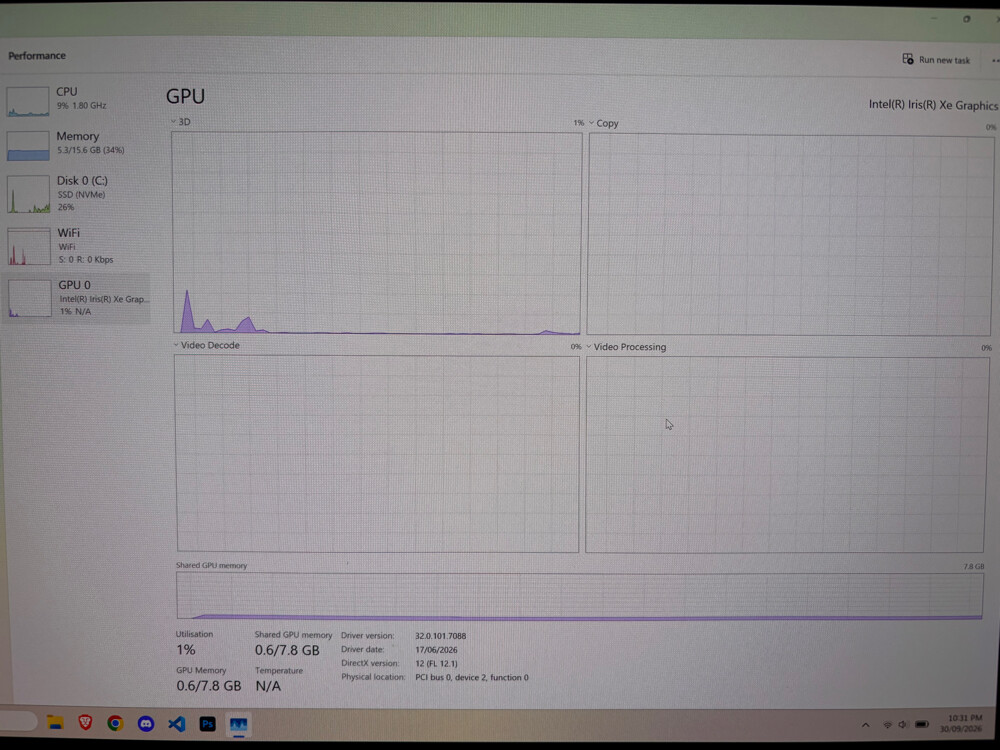Click the '7.8 GB' shared memory graph maximum label
Screen dimensions: 1000x750
click(x=974, y=566)
